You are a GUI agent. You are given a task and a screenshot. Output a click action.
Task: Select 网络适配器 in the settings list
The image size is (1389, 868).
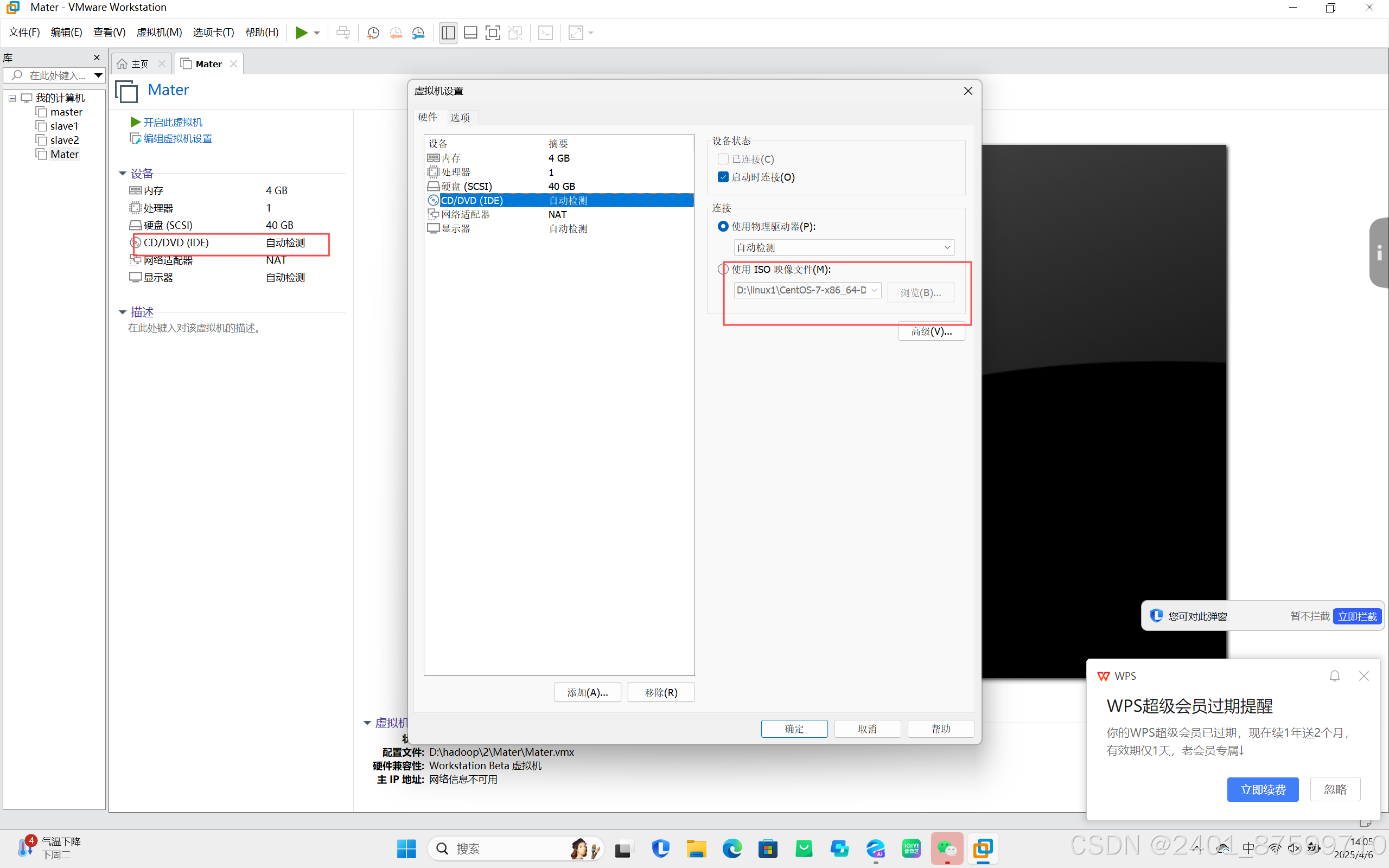(559, 215)
